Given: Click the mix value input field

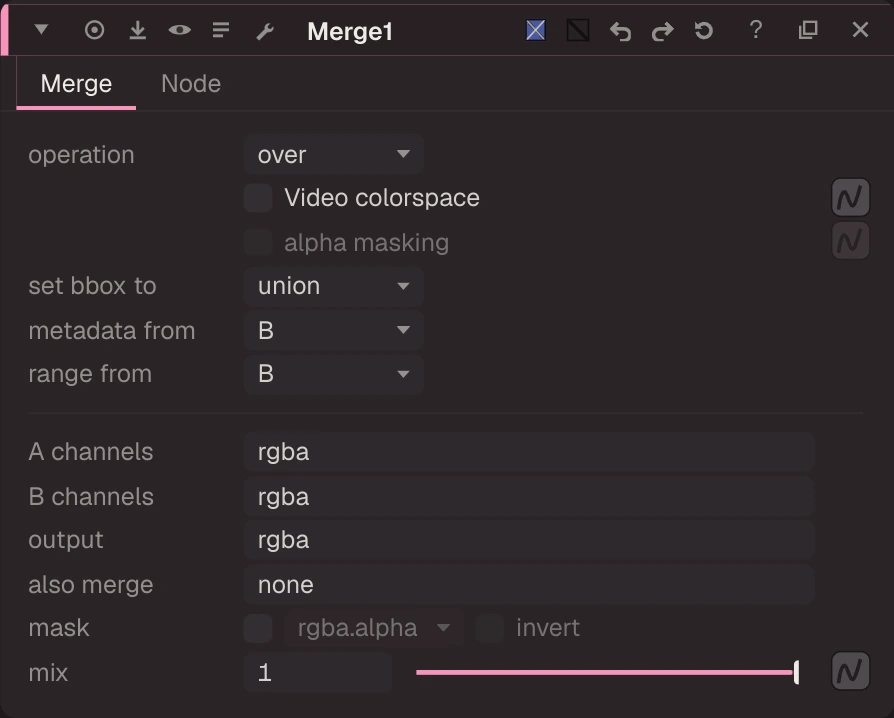Looking at the screenshot, I should click(x=318, y=673).
